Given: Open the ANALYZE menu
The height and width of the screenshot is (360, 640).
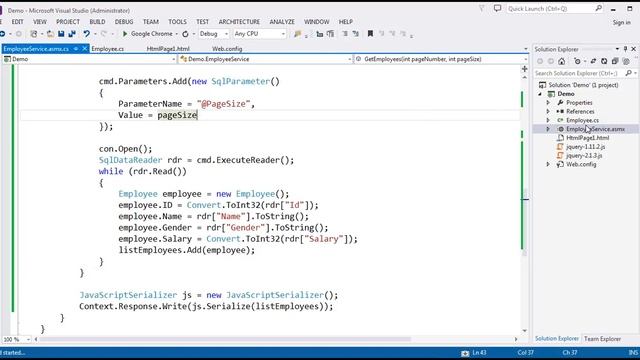Looking at the screenshot, I should (x=282, y=22).
